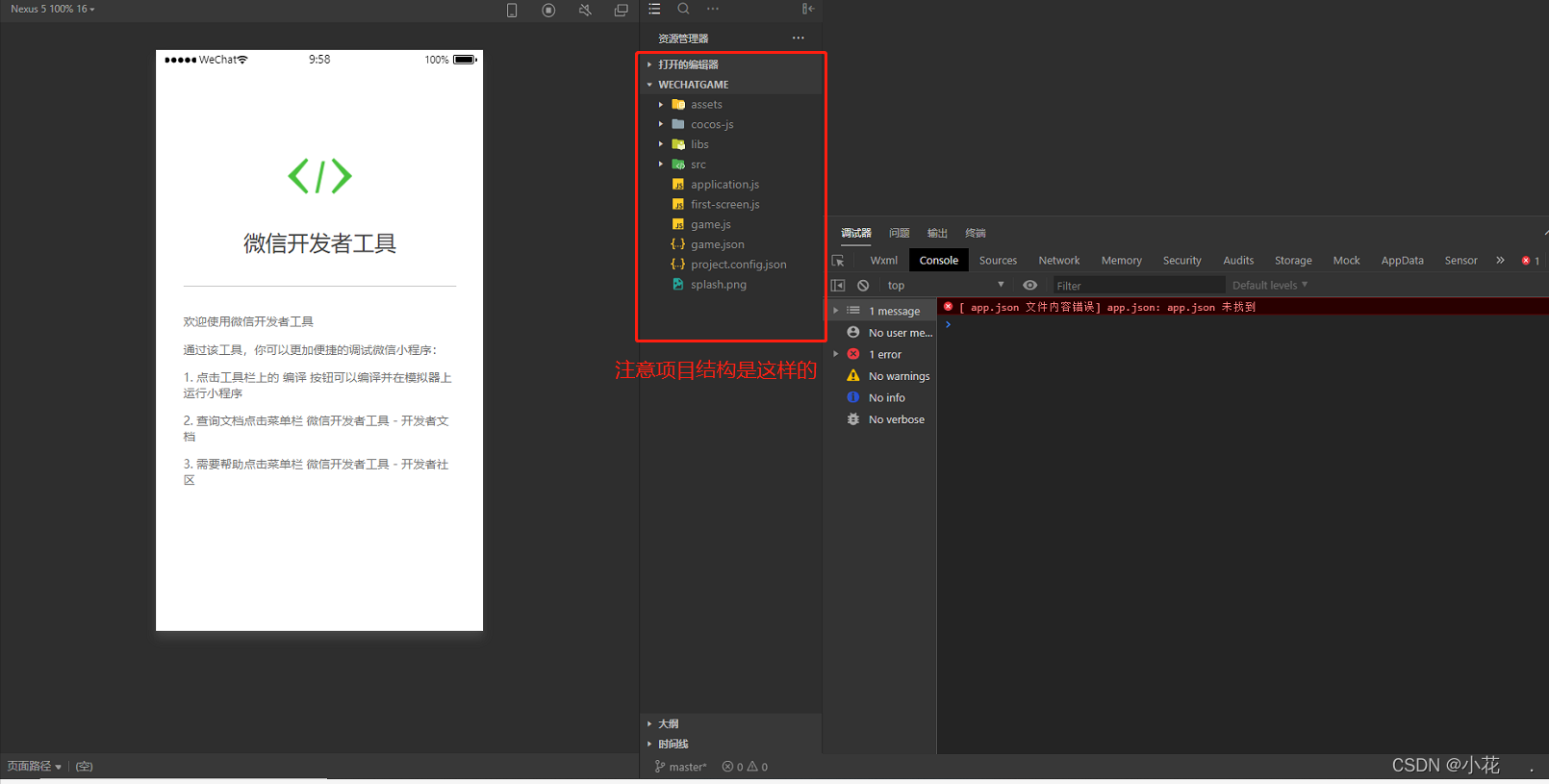Open the Sources devtools tab
This screenshot has width=1549, height=784.
[998, 261]
